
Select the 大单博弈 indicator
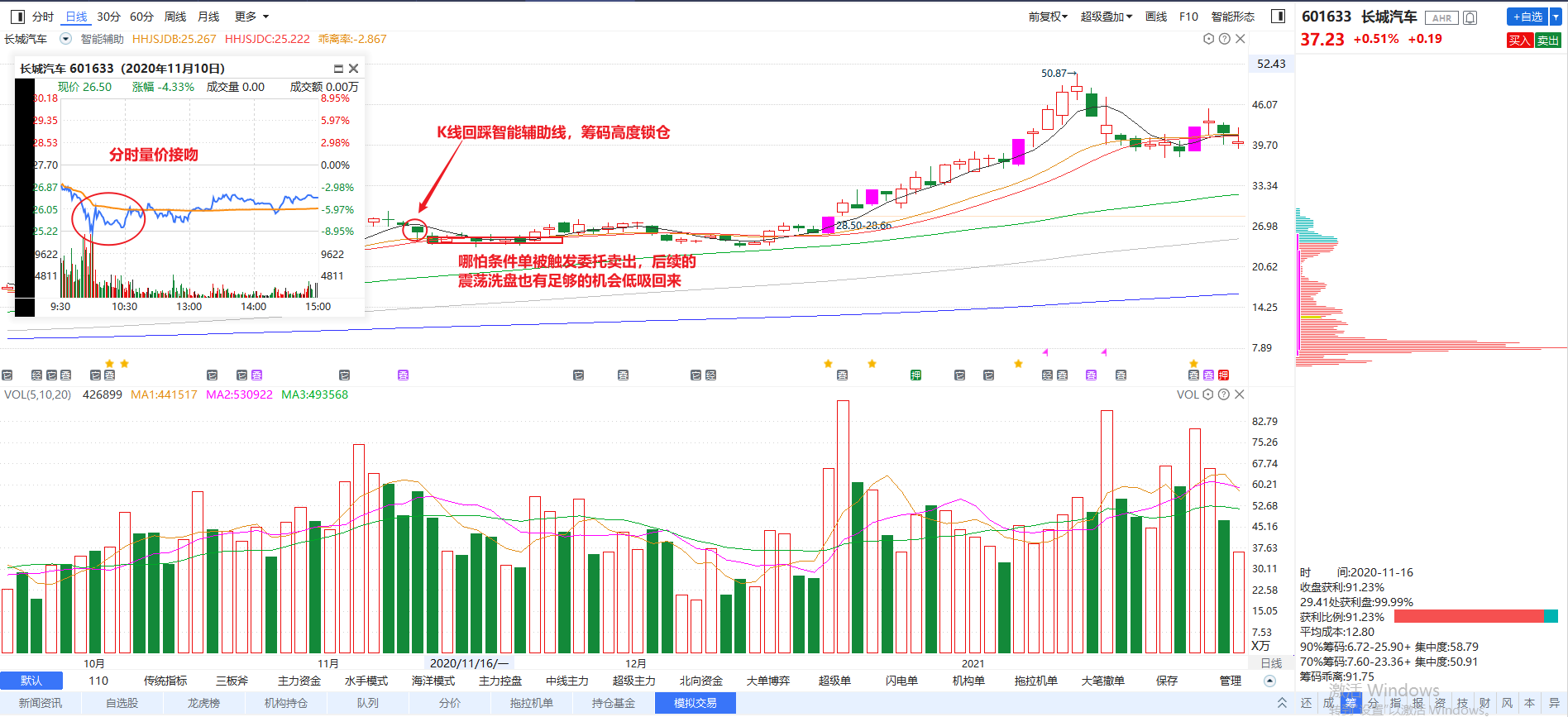(x=768, y=681)
